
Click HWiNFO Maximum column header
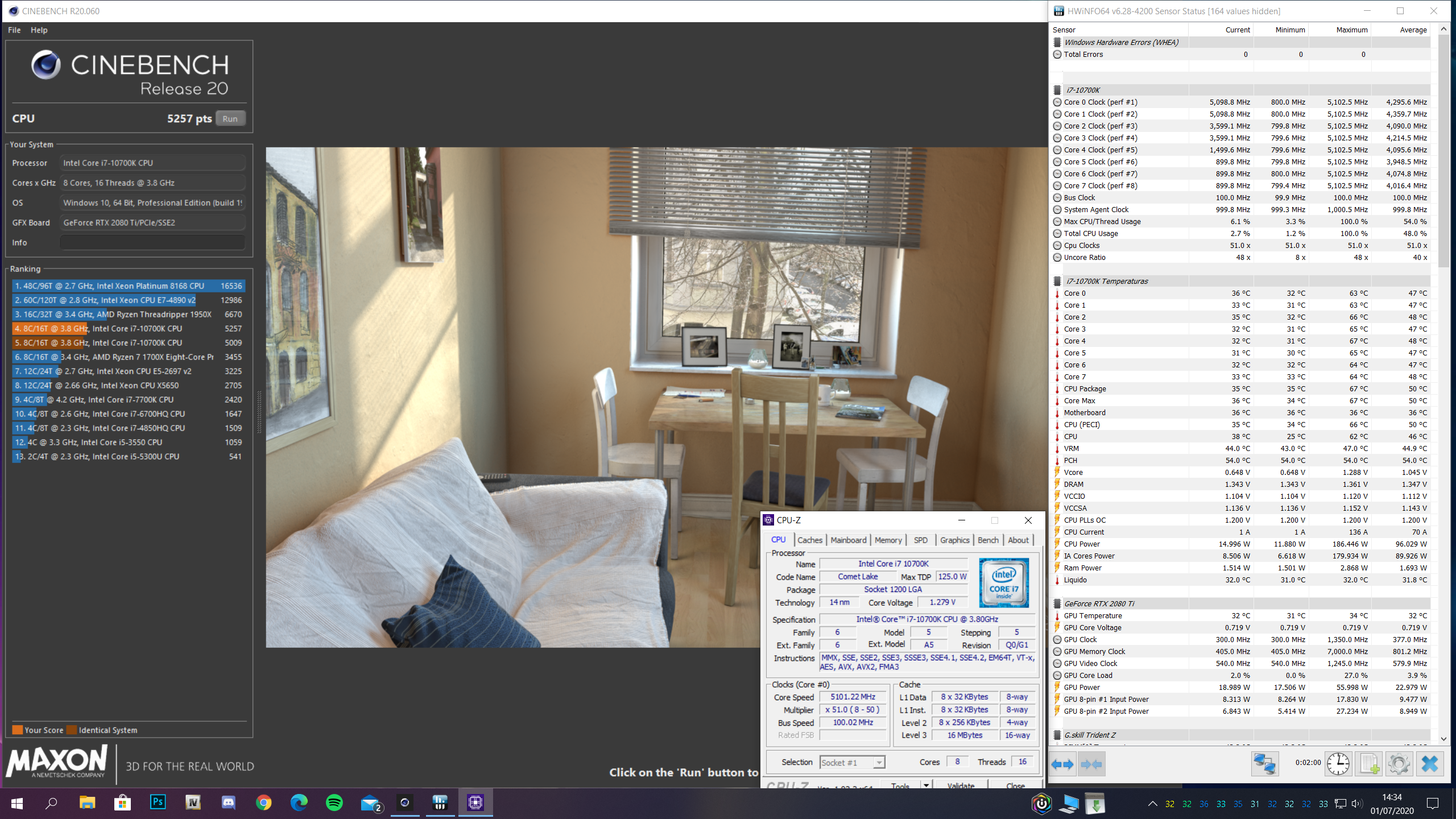1339,30
